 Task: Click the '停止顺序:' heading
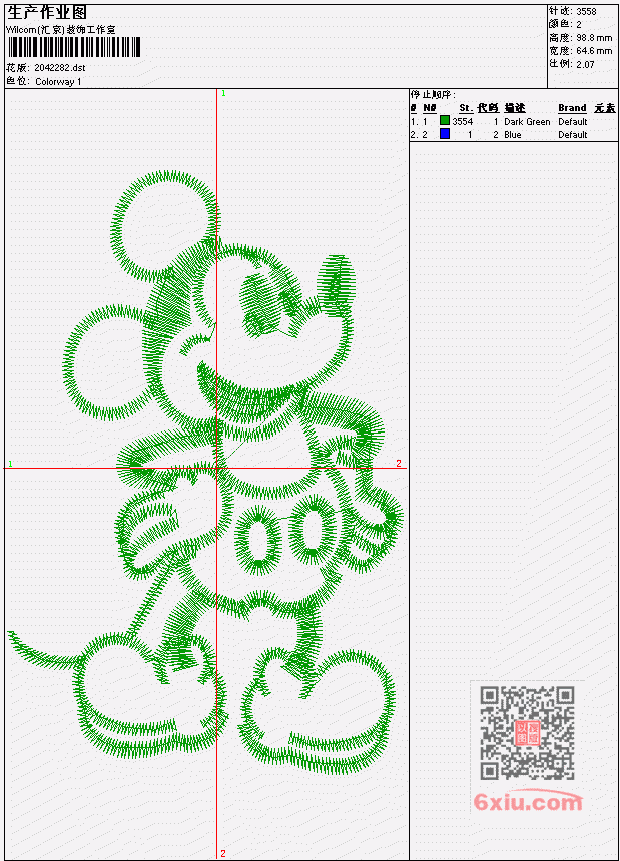[x=433, y=94]
